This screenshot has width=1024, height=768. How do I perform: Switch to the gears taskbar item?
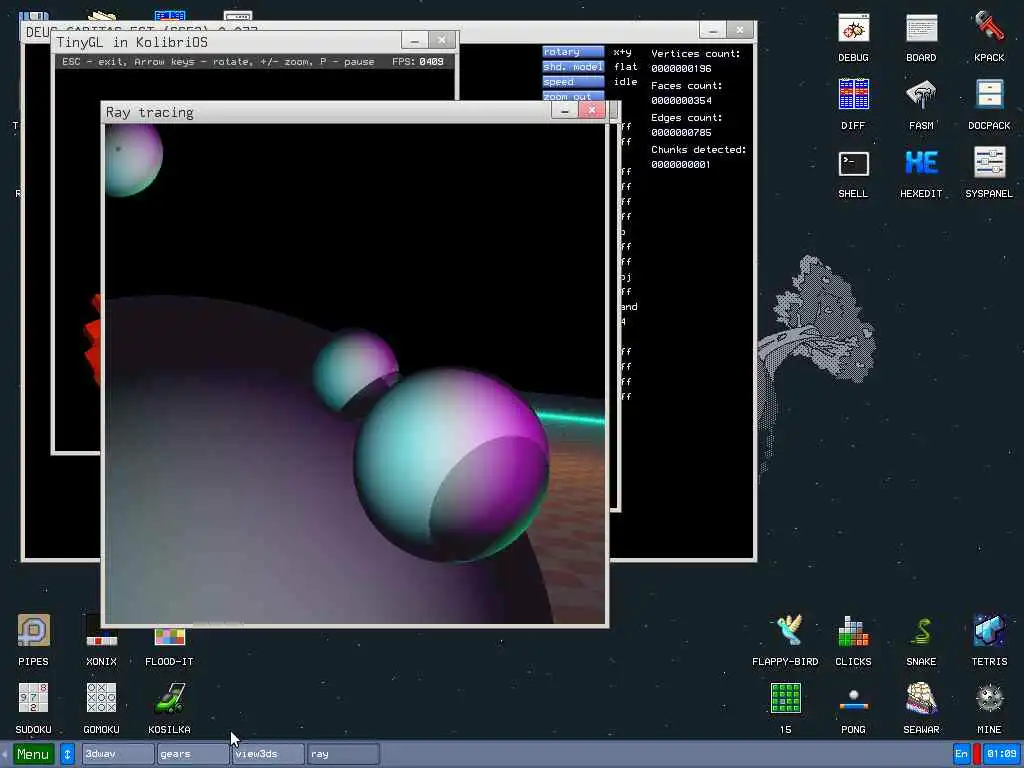pyautogui.click(x=193, y=754)
